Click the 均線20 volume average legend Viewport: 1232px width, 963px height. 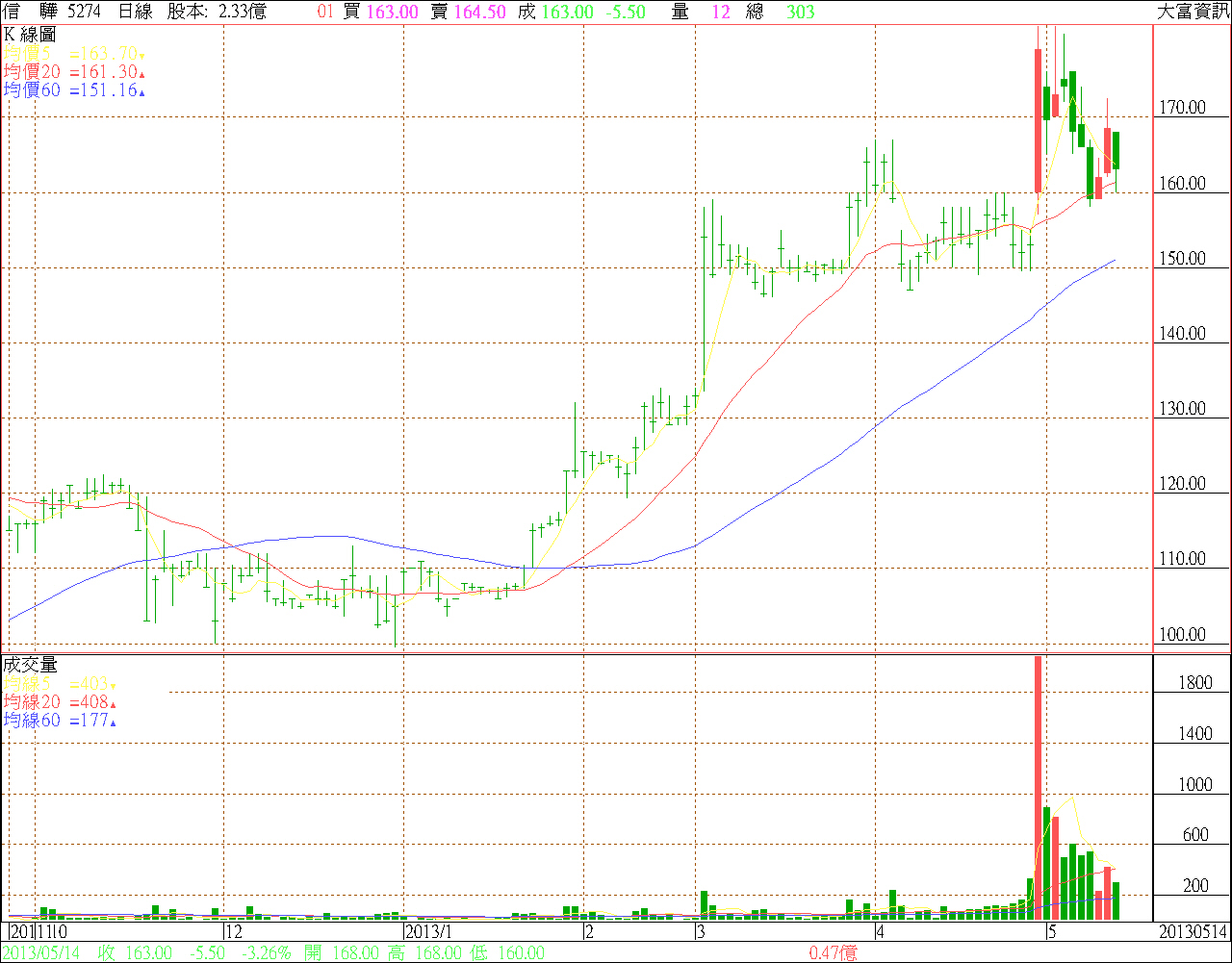point(60,702)
